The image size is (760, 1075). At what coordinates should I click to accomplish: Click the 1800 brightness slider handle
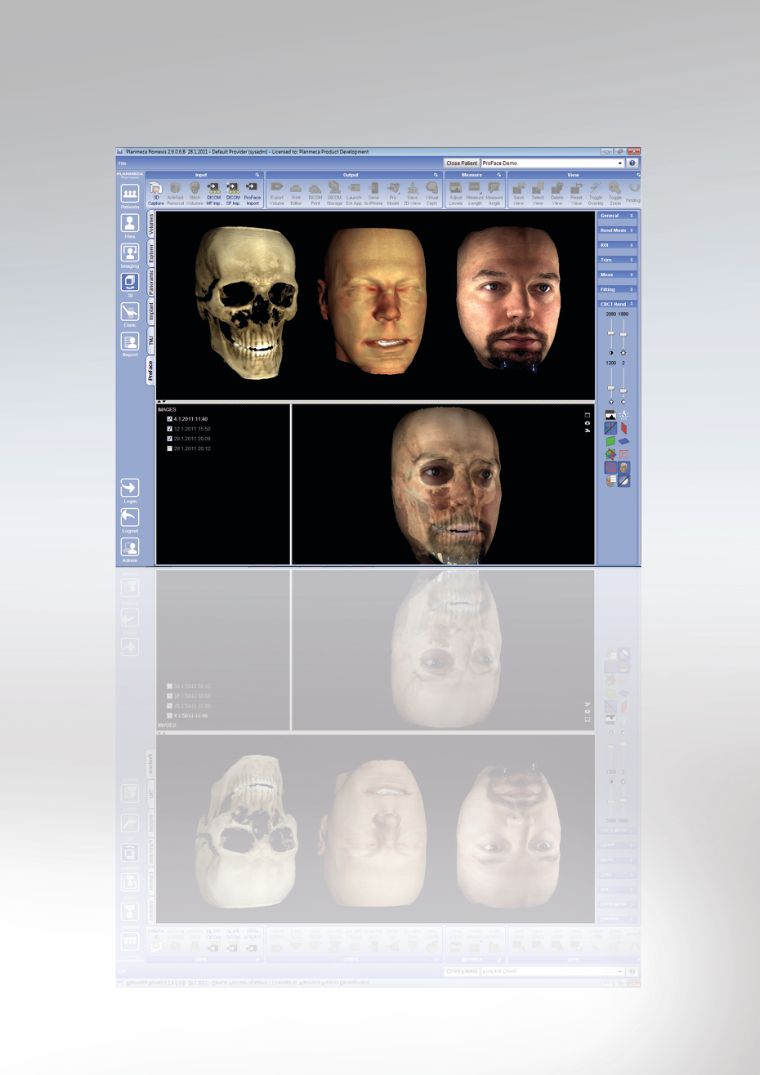tap(623, 334)
